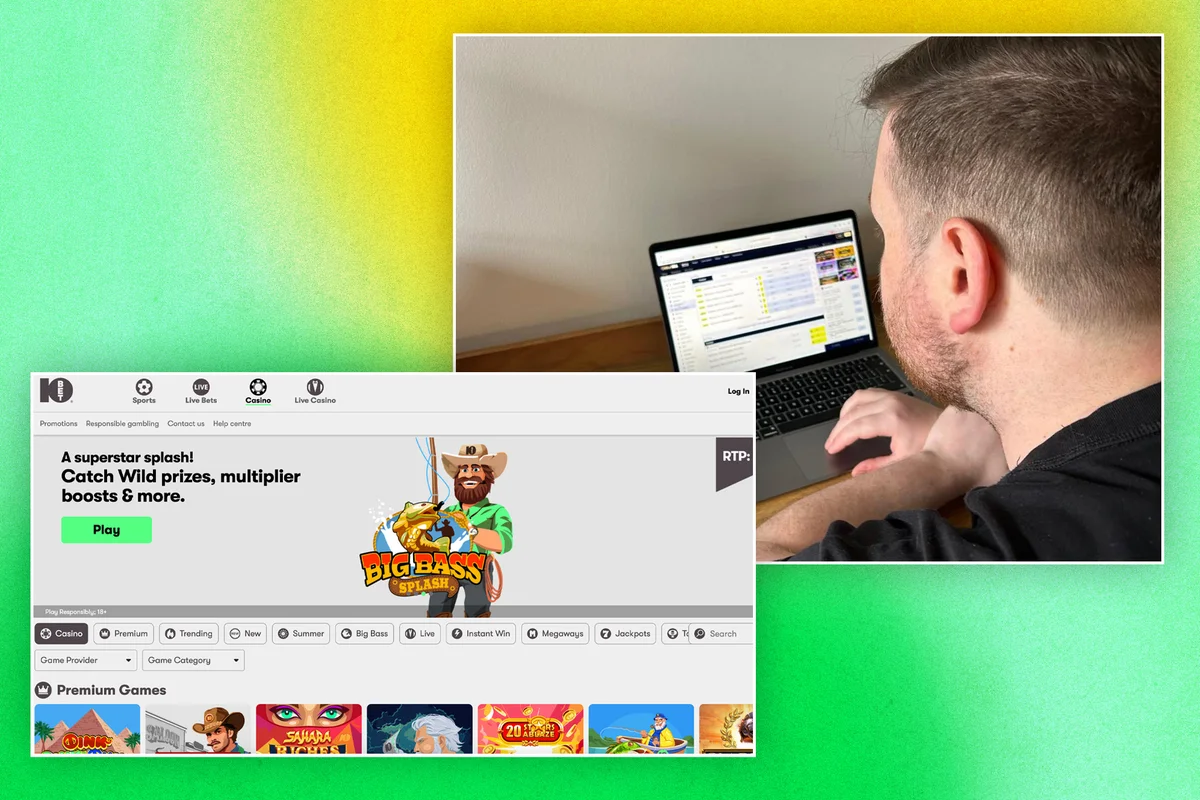1200x800 pixels.
Task: Open the white-haired bearded god game thumbnail
Action: click(420, 729)
